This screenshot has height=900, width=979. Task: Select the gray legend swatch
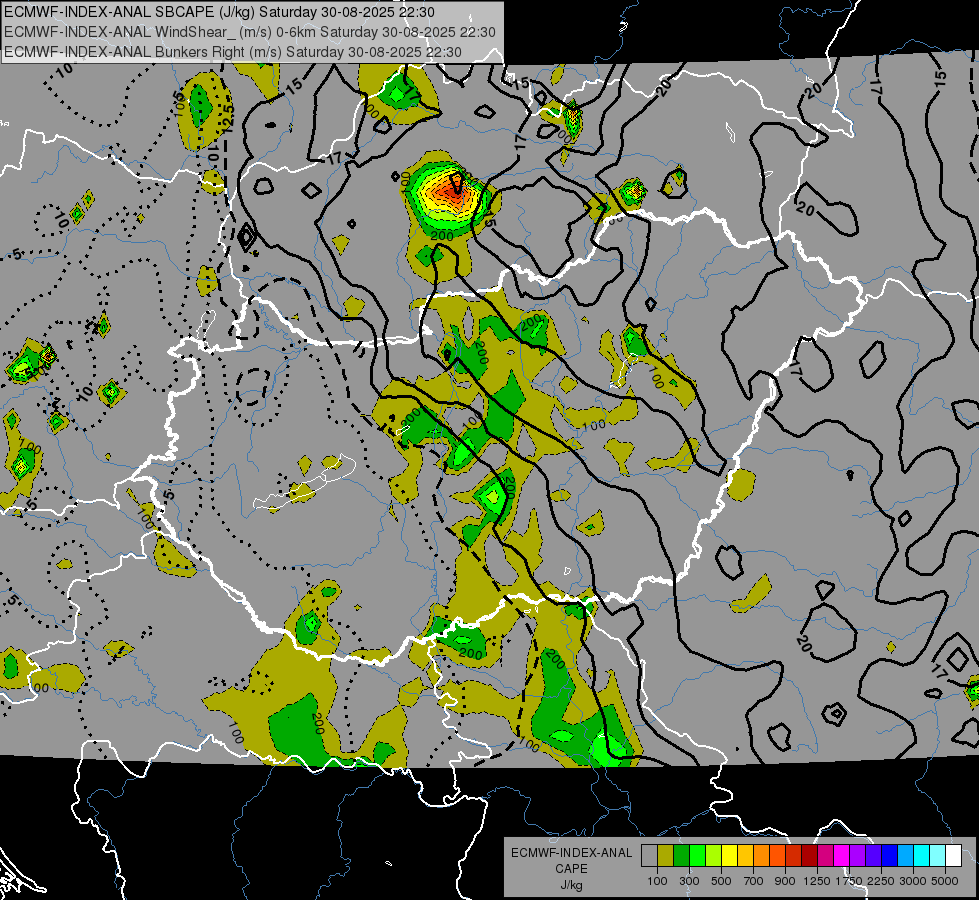649,856
